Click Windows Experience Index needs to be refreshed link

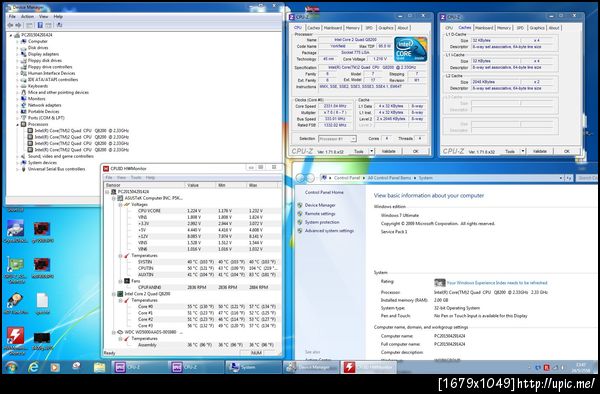(x=497, y=283)
